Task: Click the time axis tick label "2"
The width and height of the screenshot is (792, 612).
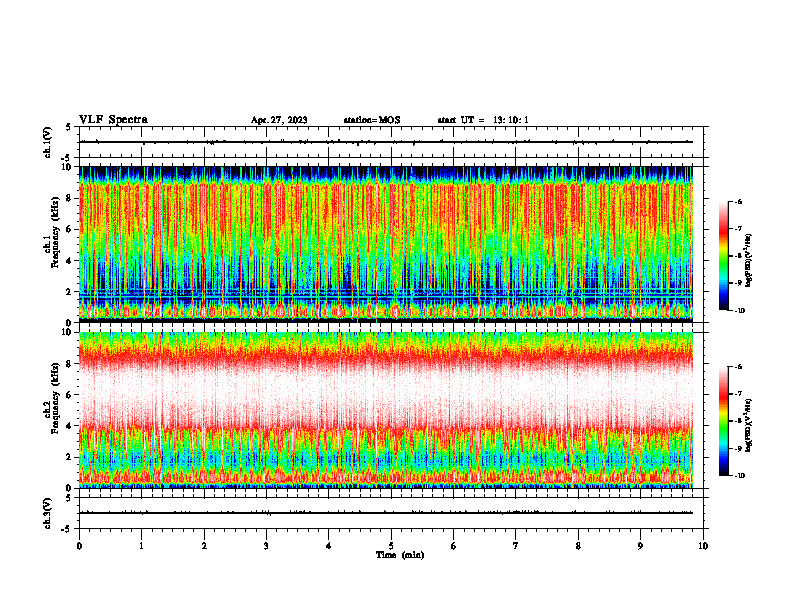Action: [204, 546]
